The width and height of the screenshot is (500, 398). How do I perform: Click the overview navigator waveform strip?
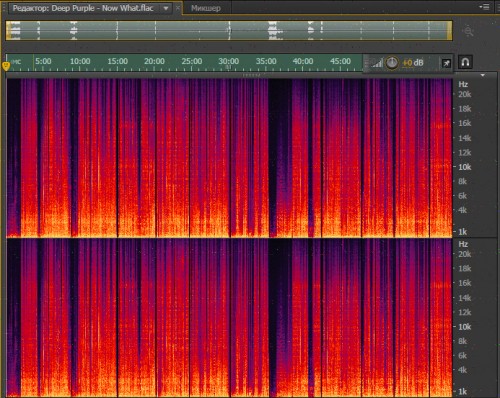(229, 31)
